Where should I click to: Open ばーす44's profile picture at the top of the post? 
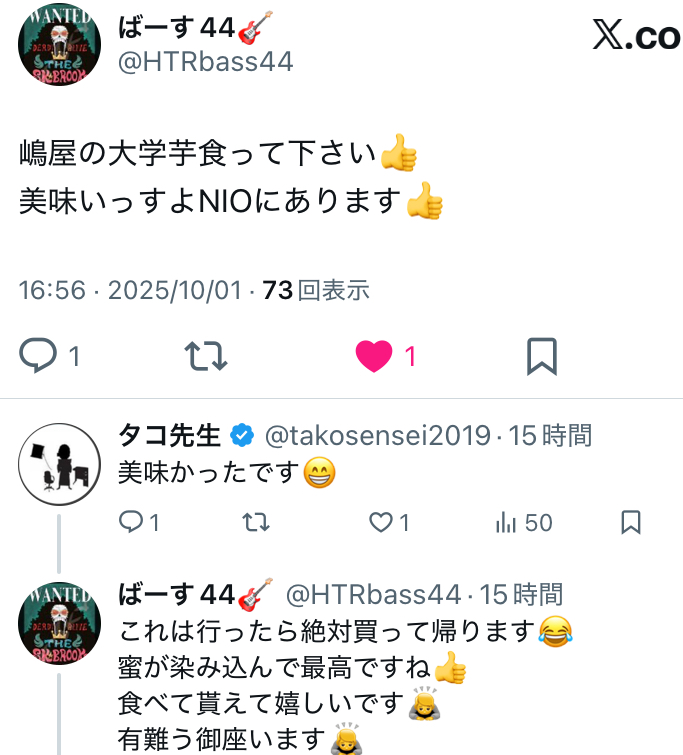pyautogui.click(x=59, y=44)
